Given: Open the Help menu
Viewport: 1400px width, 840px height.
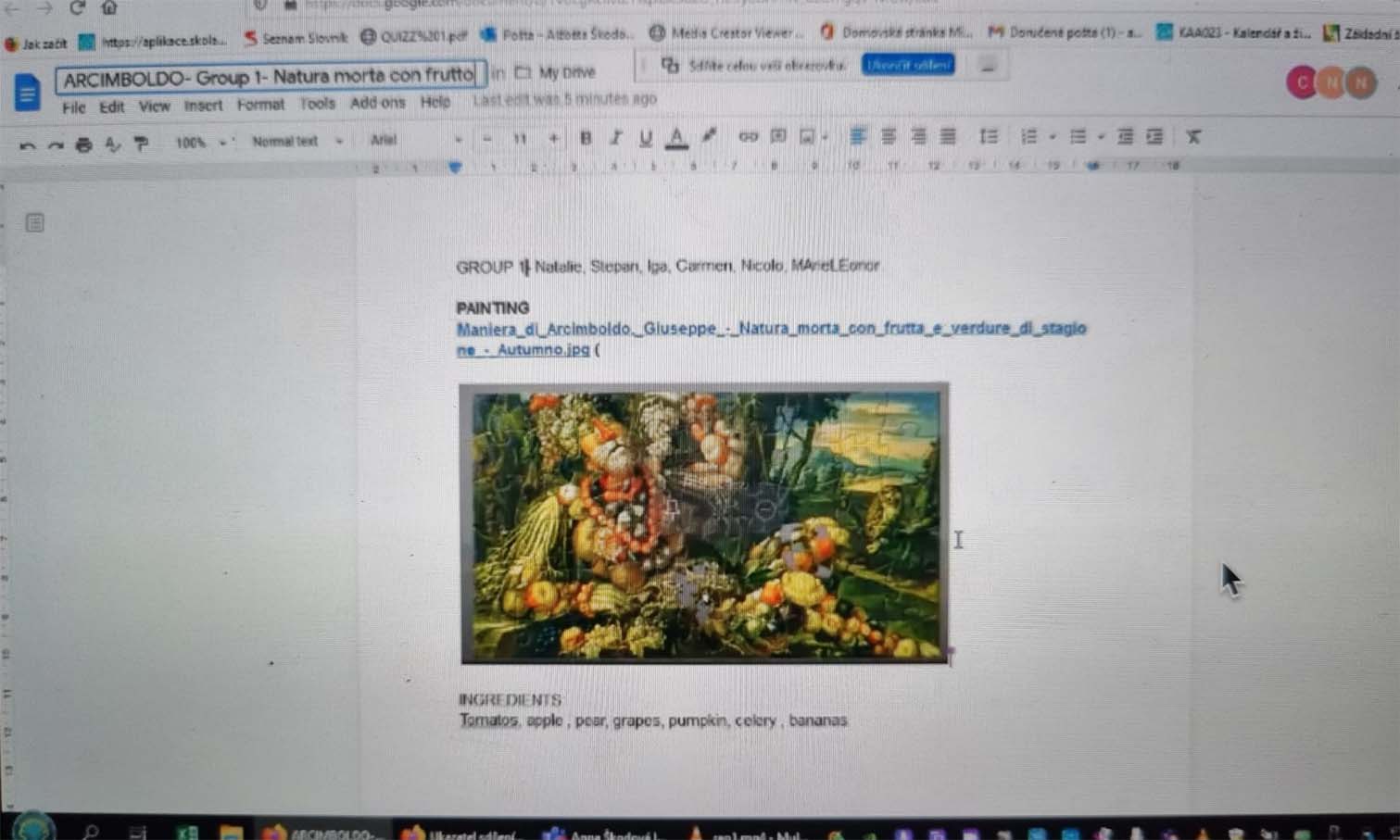Looking at the screenshot, I should [435, 102].
